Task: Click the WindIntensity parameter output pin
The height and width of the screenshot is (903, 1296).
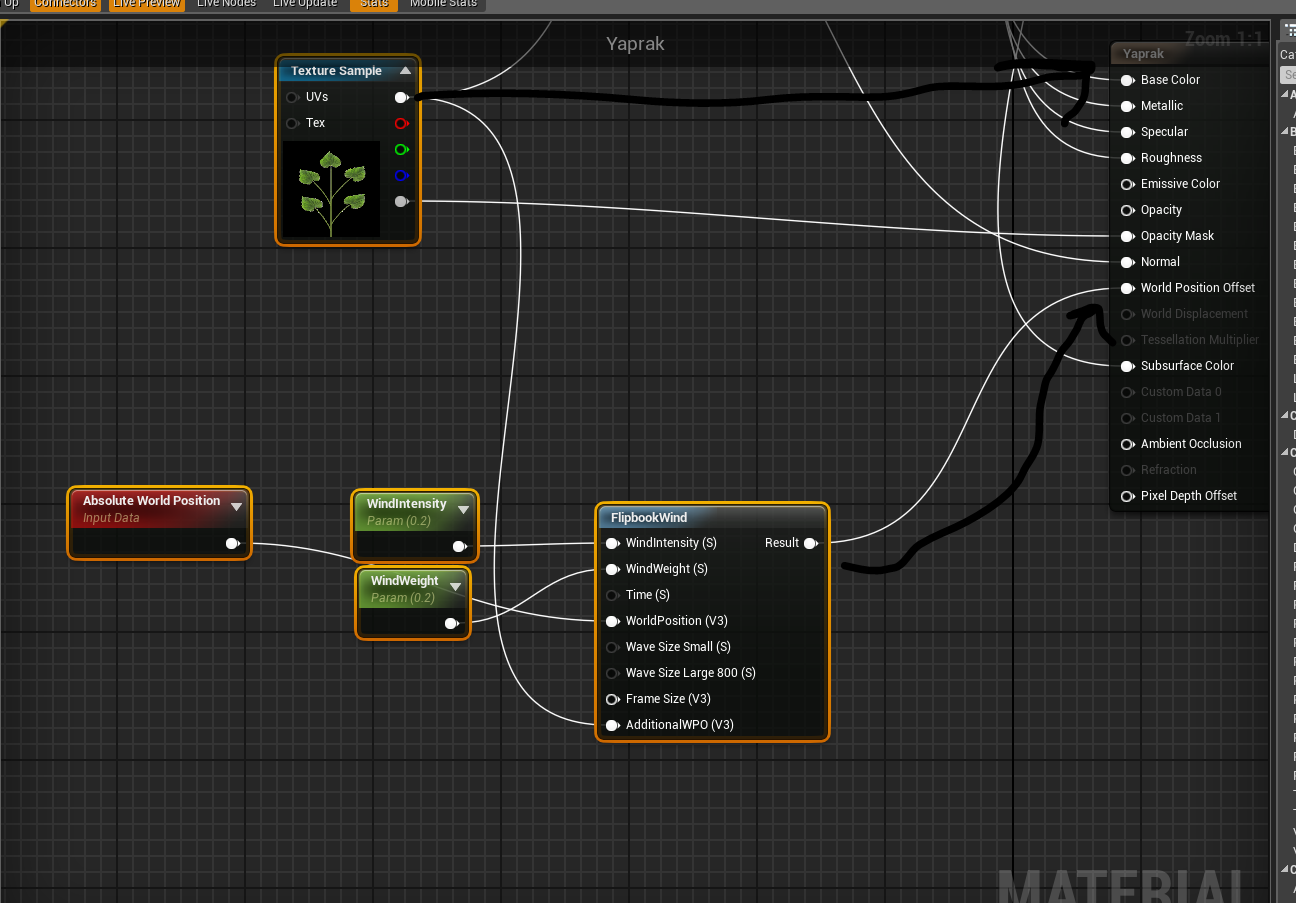Action: pyautogui.click(x=459, y=546)
